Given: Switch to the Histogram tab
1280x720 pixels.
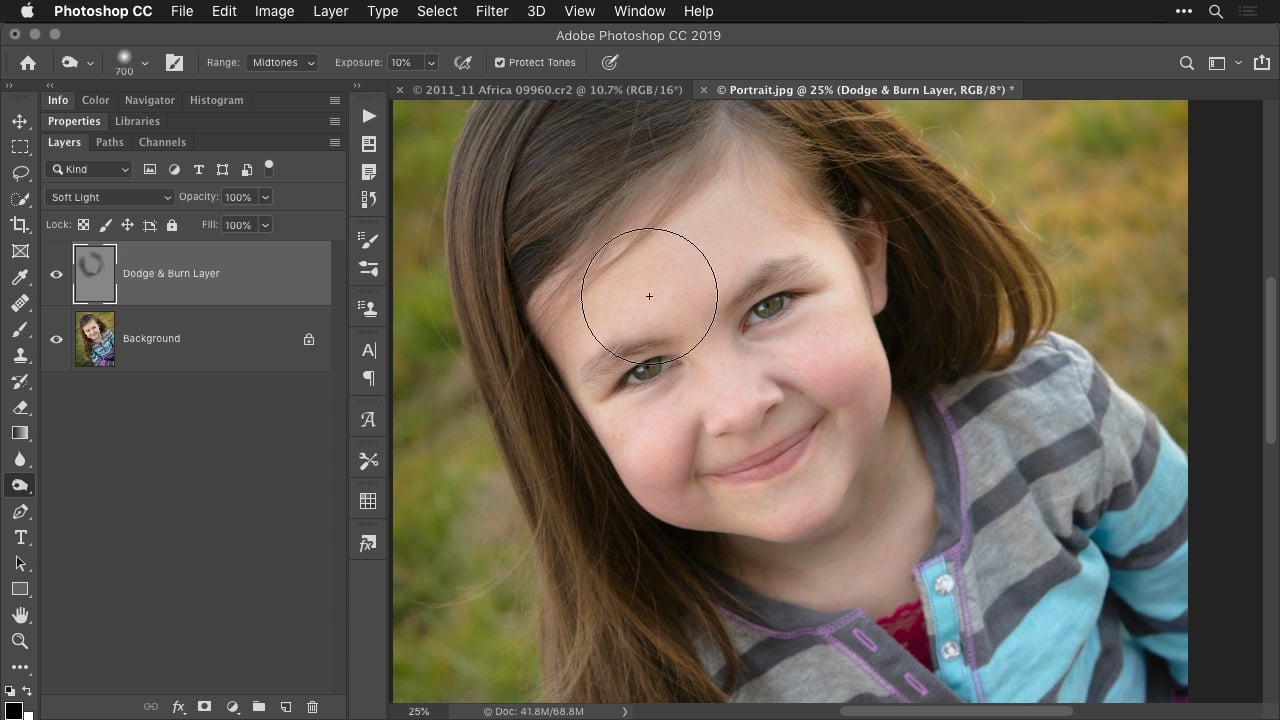Looking at the screenshot, I should (x=216, y=100).
